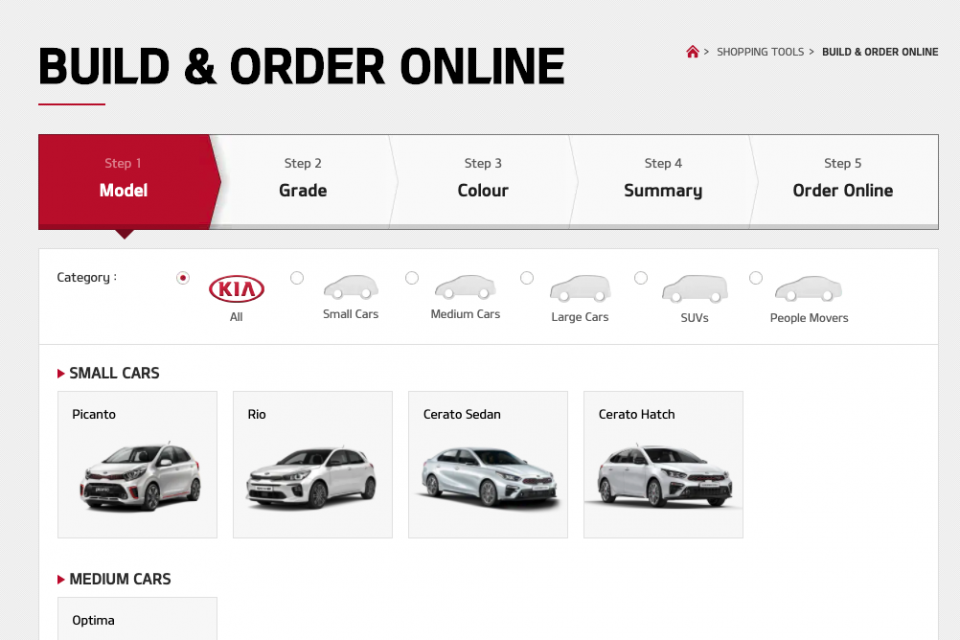Screen dimensions: 960x640
Task: Click the People Movers silhouette icon
Action: [x=809, y=288]
